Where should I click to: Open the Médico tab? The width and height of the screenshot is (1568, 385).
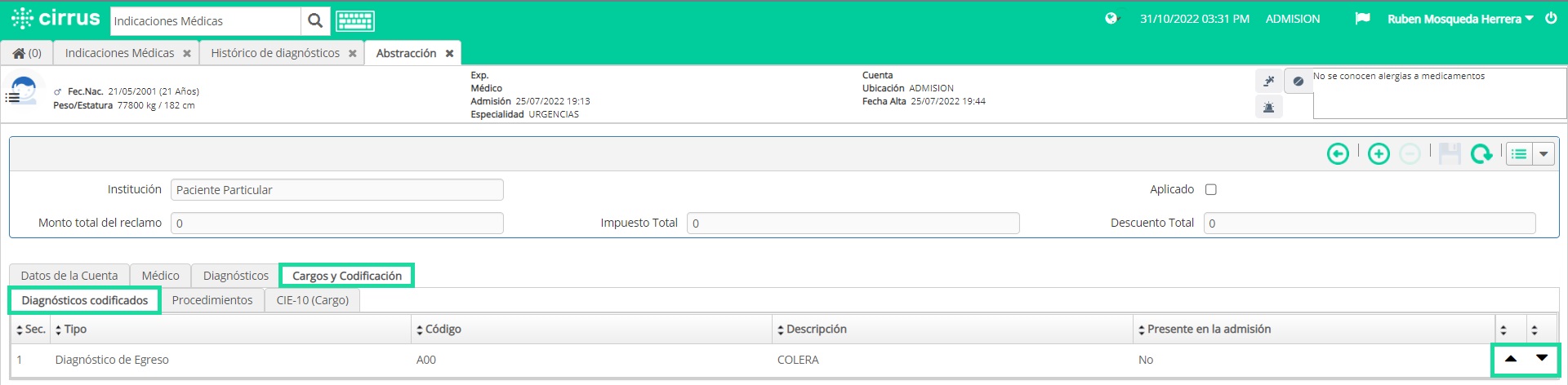click(x=160, y=276)
